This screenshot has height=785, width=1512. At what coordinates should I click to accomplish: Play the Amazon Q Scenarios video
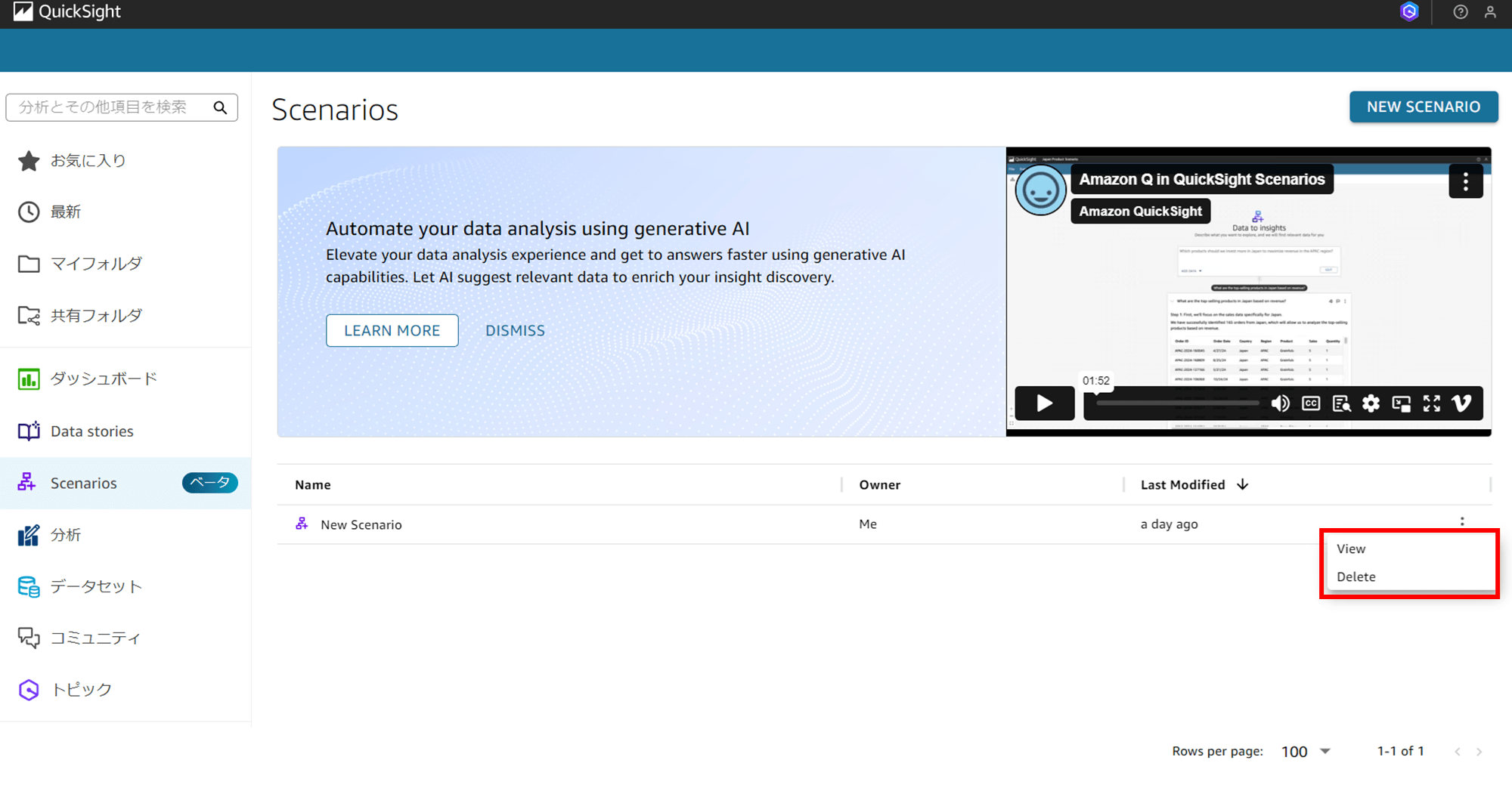(1044, 403)
